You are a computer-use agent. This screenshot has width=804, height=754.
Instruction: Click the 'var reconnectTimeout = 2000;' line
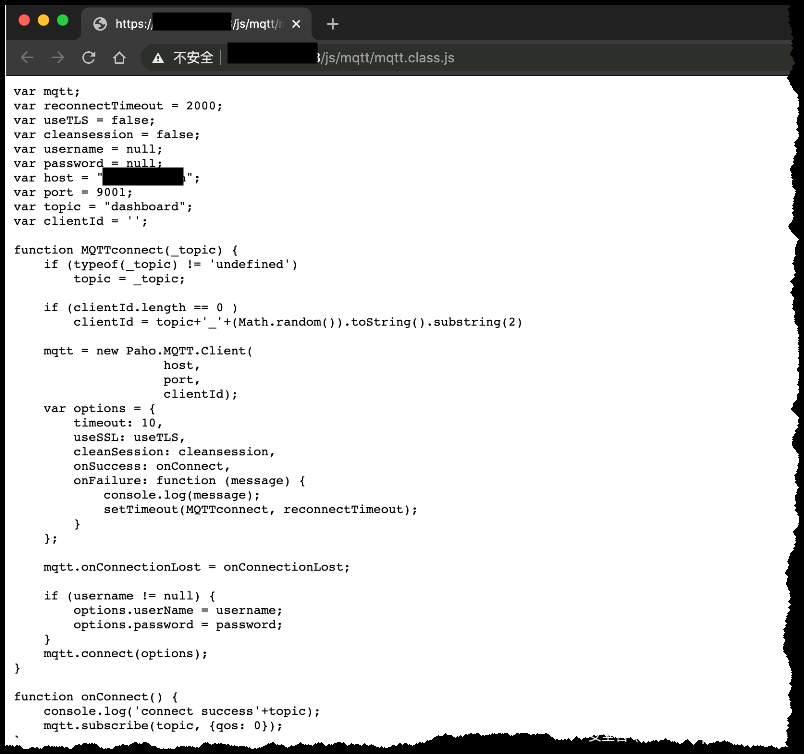118,106
